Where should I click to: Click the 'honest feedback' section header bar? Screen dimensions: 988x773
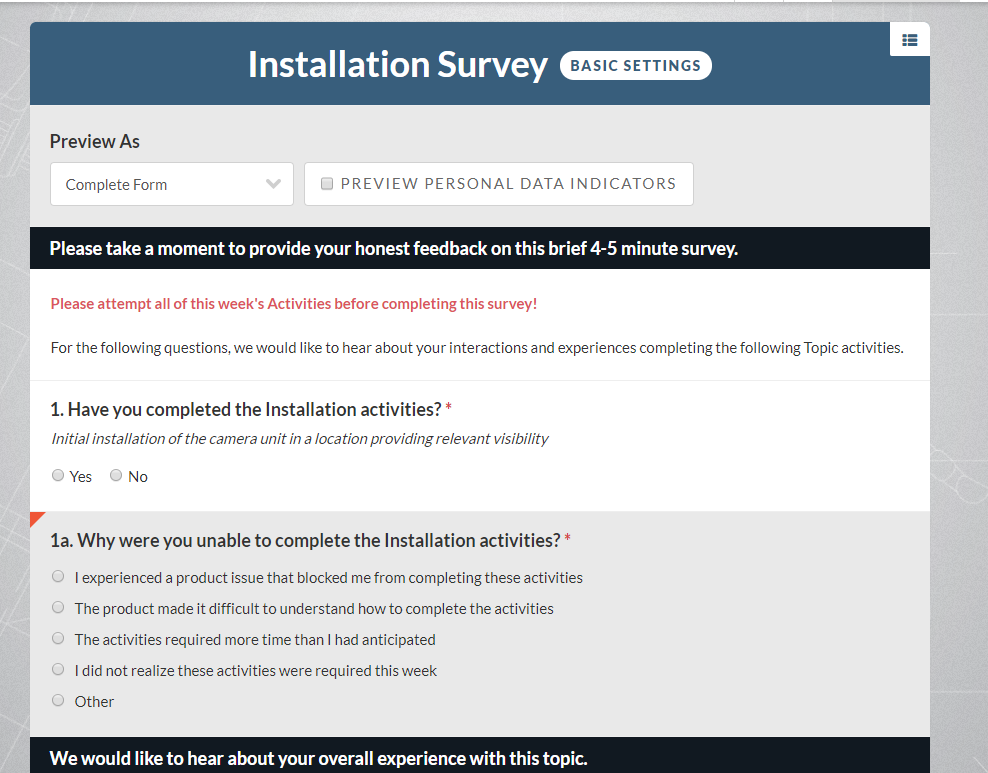[x=480, y=248]
